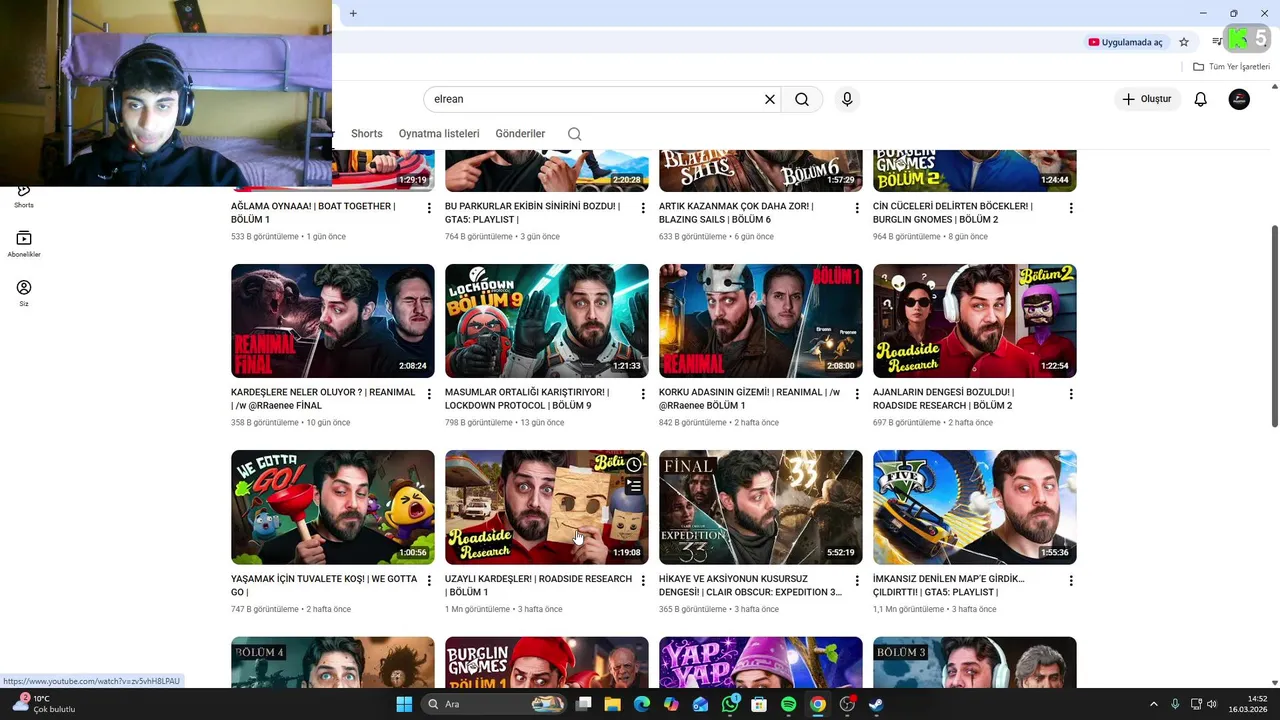This screenshot has height=720, width=1280.
Task: Open MASUMLAR ORTALIĞI KARIŞTIRIYOR title link
Action: tap(527, 399)
